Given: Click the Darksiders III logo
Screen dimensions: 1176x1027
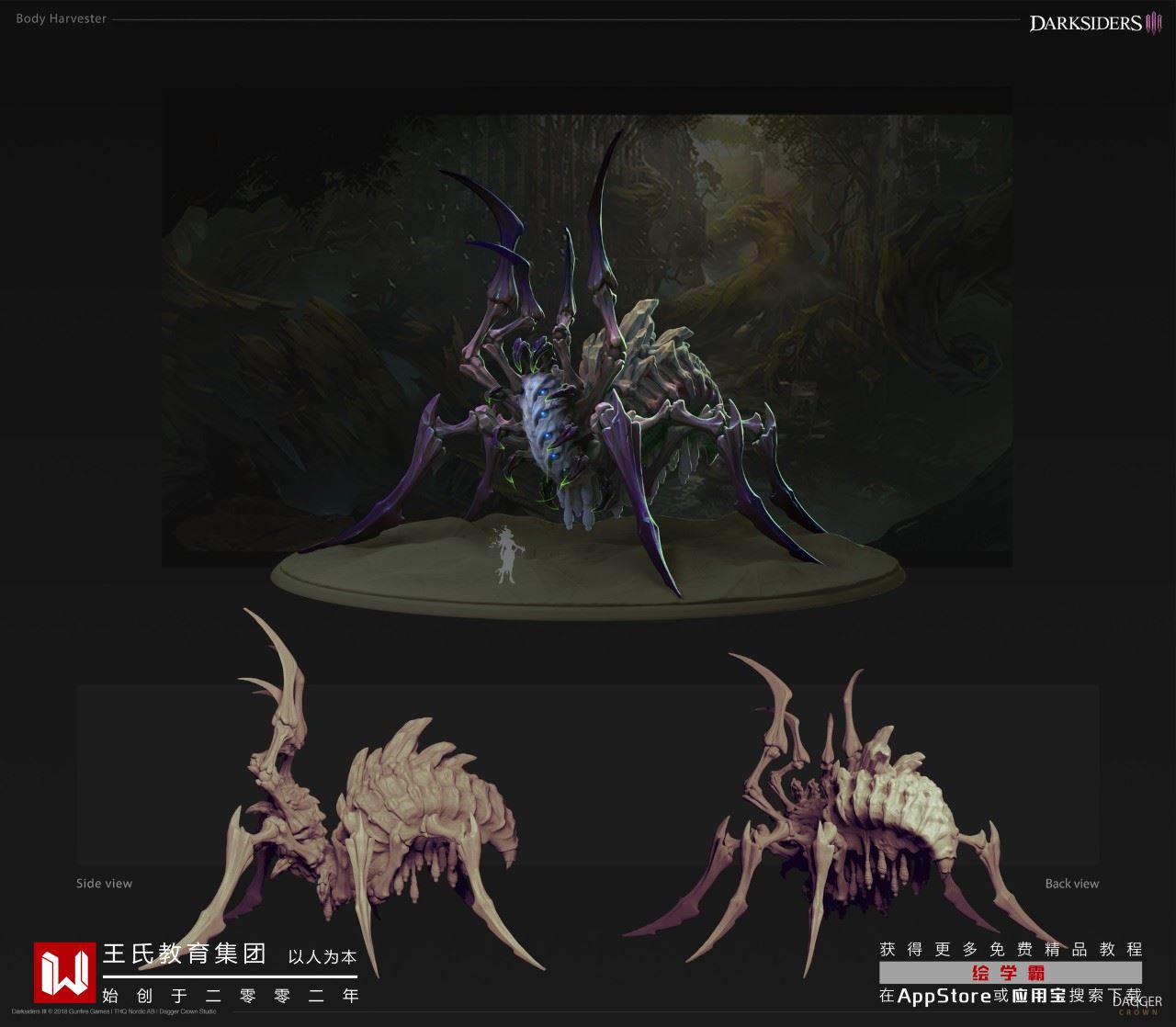Looking at the screenshot, I should (1097, 24).
